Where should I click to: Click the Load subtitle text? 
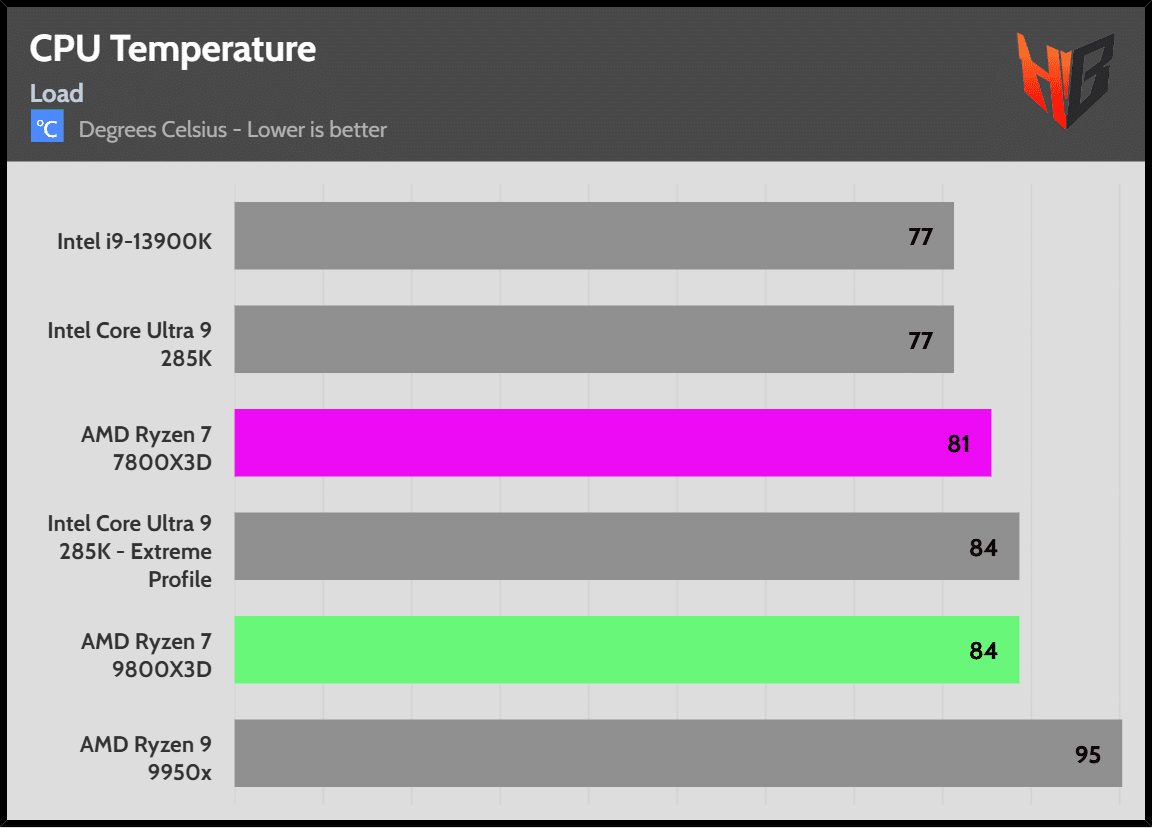[x=56, y=93]
